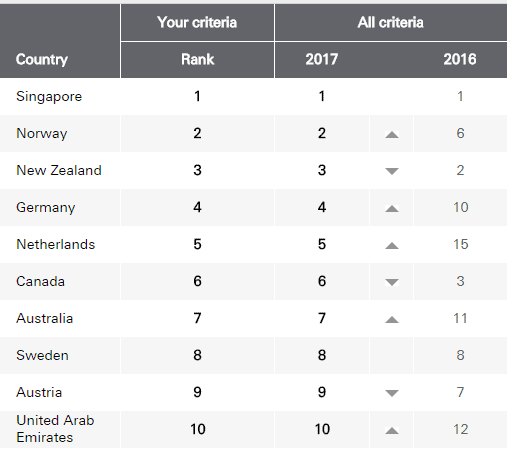The image size is (507, 449).
Task: Select the Your criteria header
Action: point(197,22)
